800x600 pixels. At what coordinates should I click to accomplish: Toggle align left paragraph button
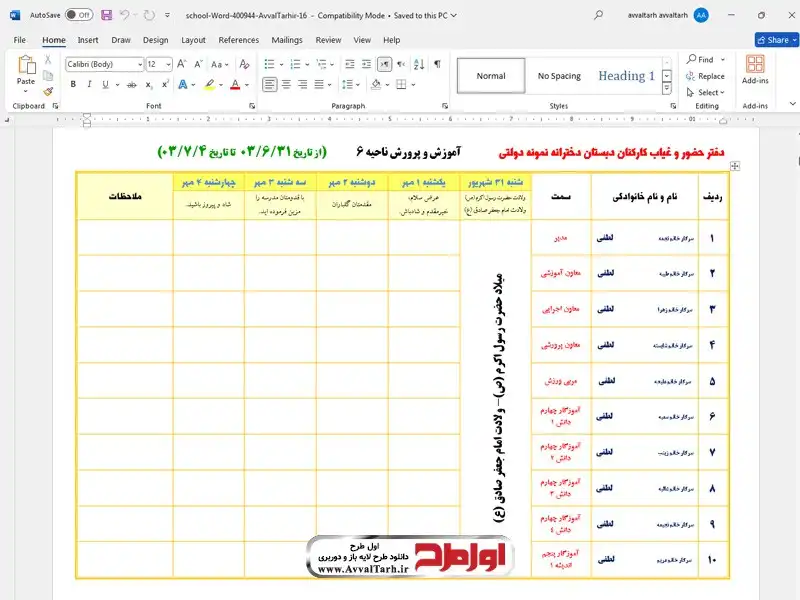click(x=270, y=85)
